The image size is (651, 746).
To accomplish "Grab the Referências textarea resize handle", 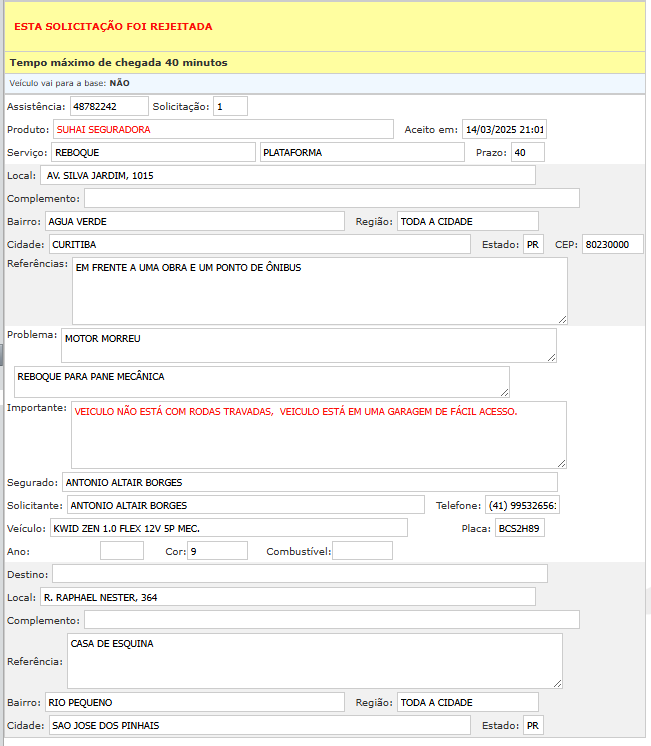I will coord(562,319).
